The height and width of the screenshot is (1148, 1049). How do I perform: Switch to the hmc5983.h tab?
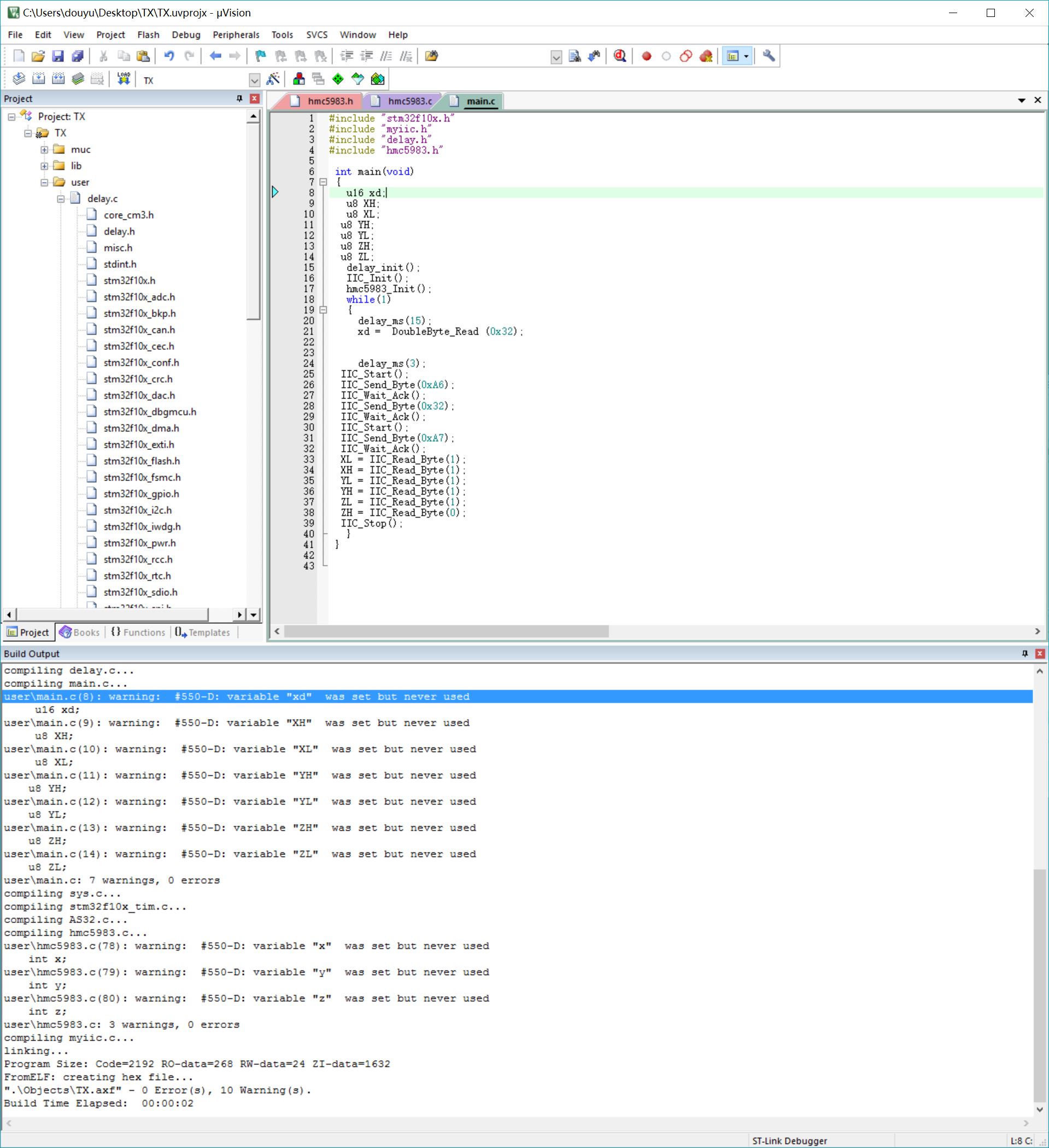323,101
